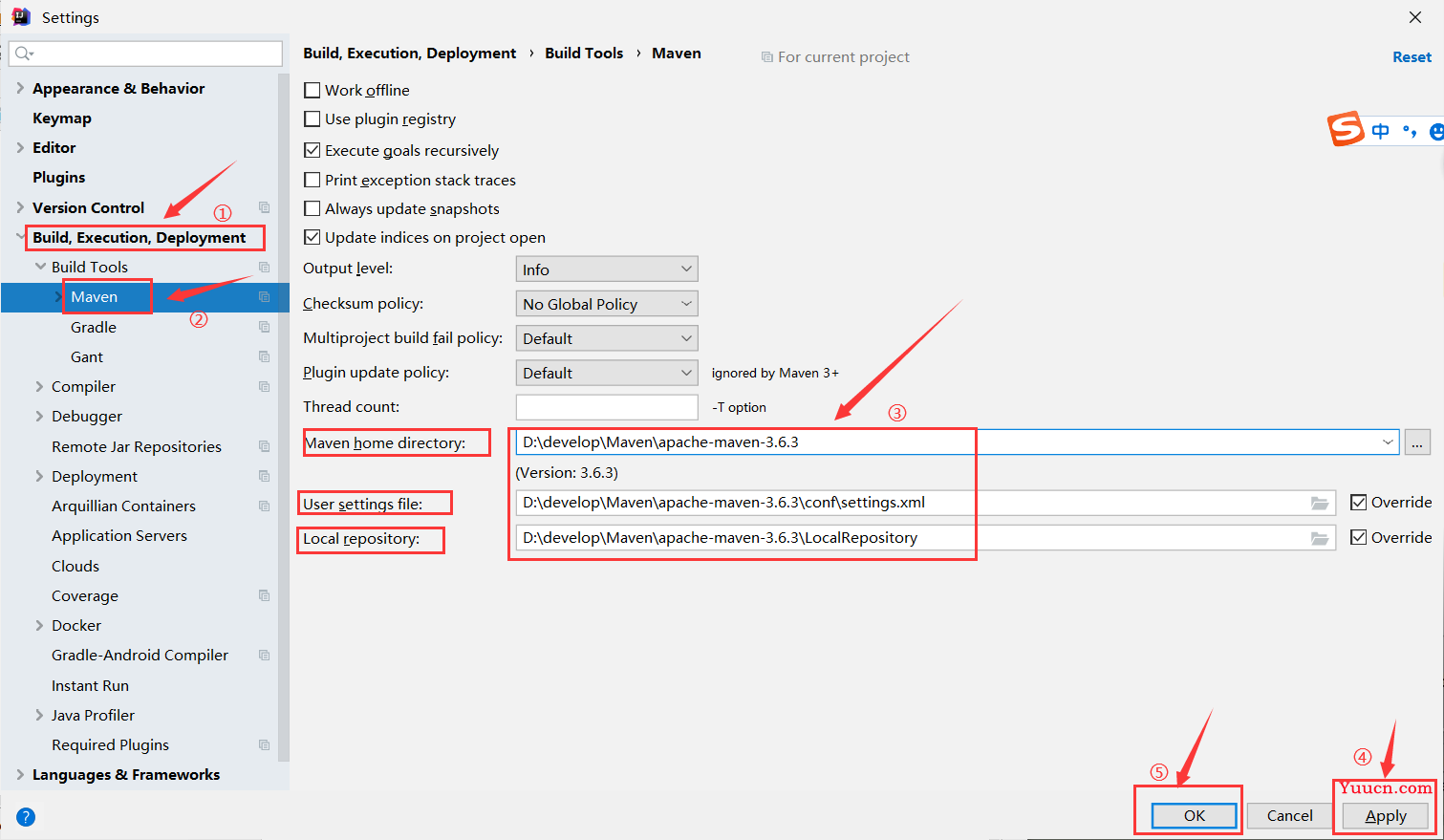This screenshot has height=840, width=1444.
Task: Click the project-level icon beside Deployment
Action: click(x=265, y=476)
